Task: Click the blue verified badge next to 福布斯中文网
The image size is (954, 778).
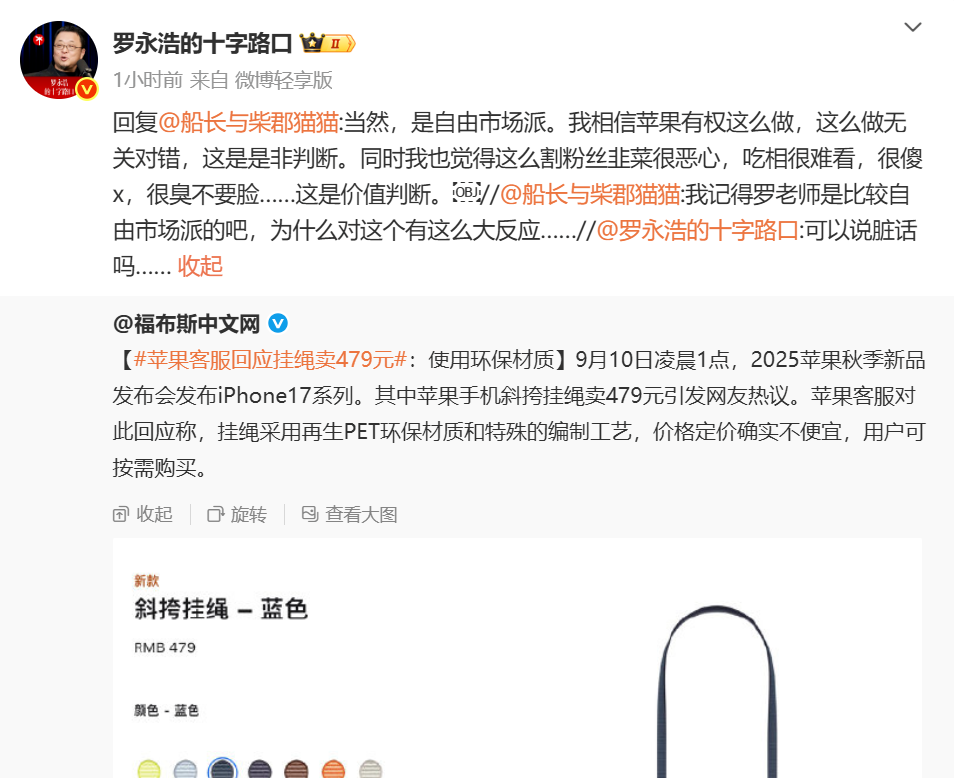Action: coord(278,323)
